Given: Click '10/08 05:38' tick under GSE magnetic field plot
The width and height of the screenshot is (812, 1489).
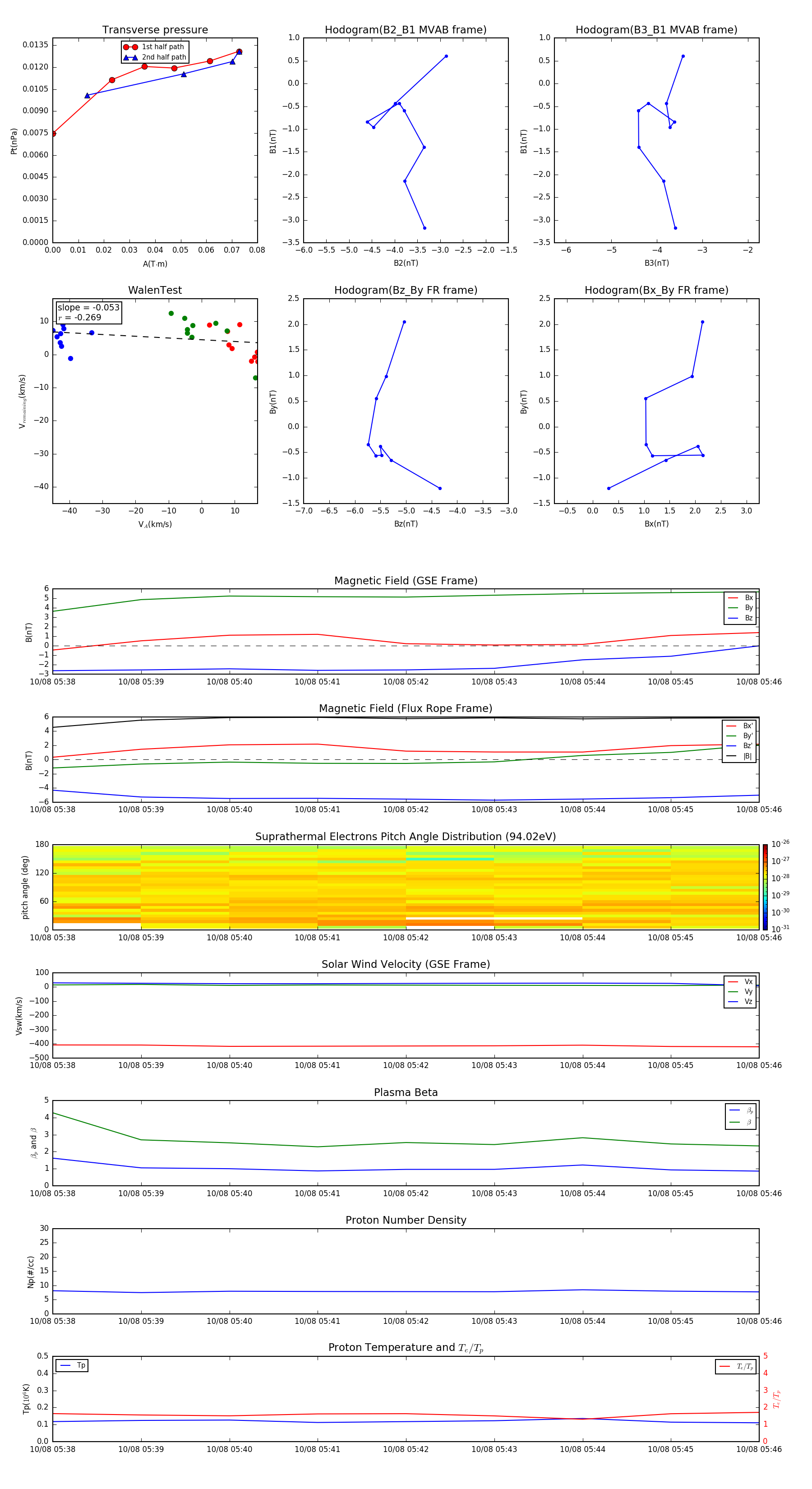Looking at the screenshot, I should tap(53, 682).
